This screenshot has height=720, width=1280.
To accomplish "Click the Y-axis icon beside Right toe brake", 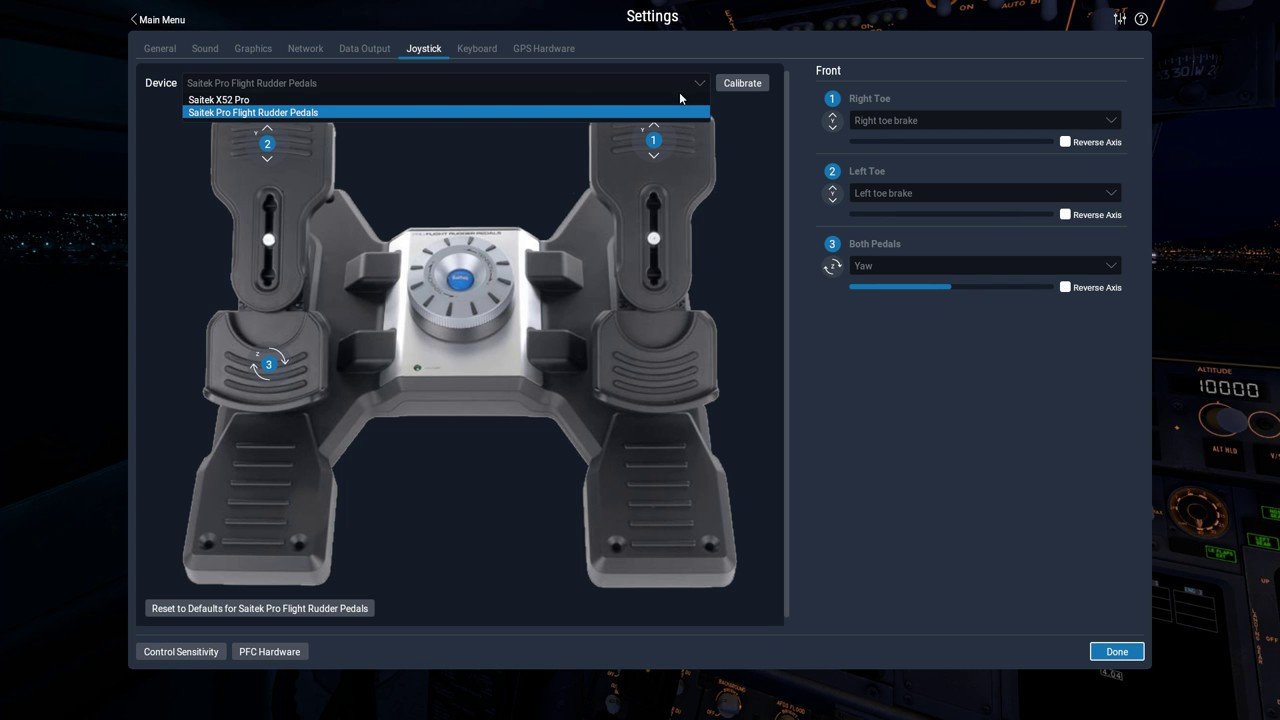I will (832, 121).
